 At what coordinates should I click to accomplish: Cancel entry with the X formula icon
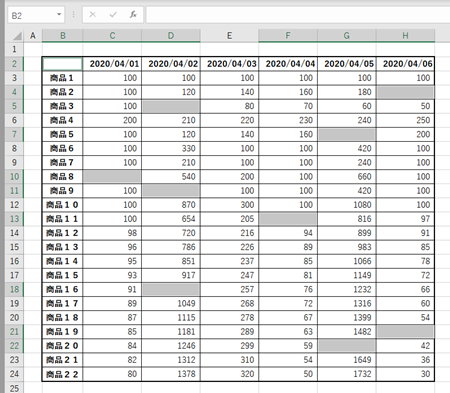pos(93,15)
